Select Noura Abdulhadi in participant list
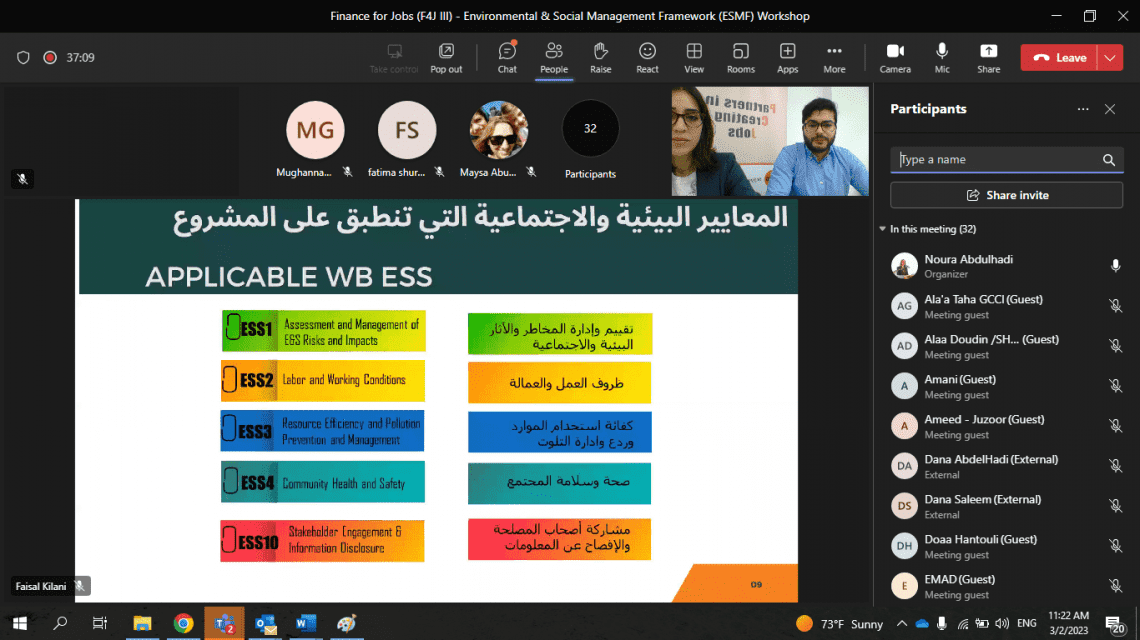1140x640 pixels. pos(968,259)
